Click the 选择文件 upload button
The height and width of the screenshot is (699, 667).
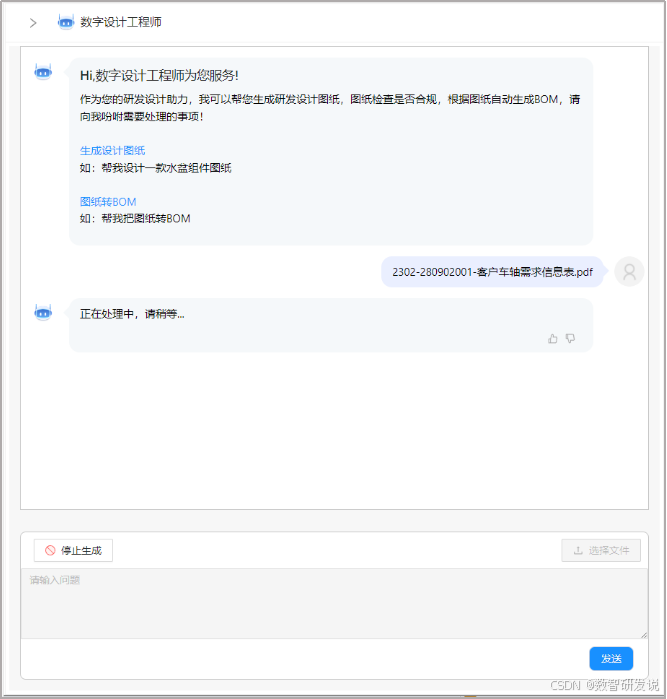(601, 551)
